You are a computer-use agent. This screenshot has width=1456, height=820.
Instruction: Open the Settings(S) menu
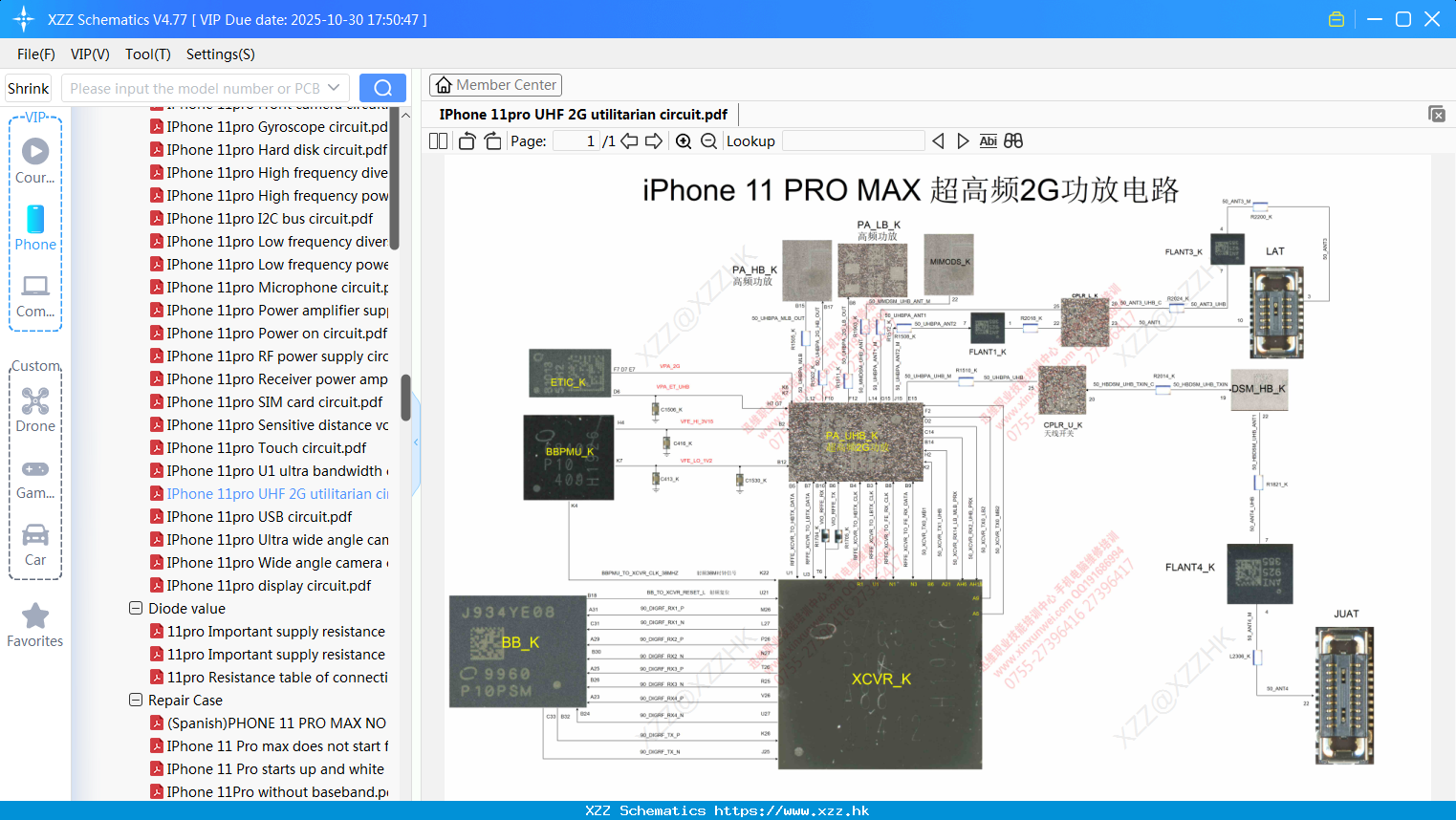(x=221, y=54)
